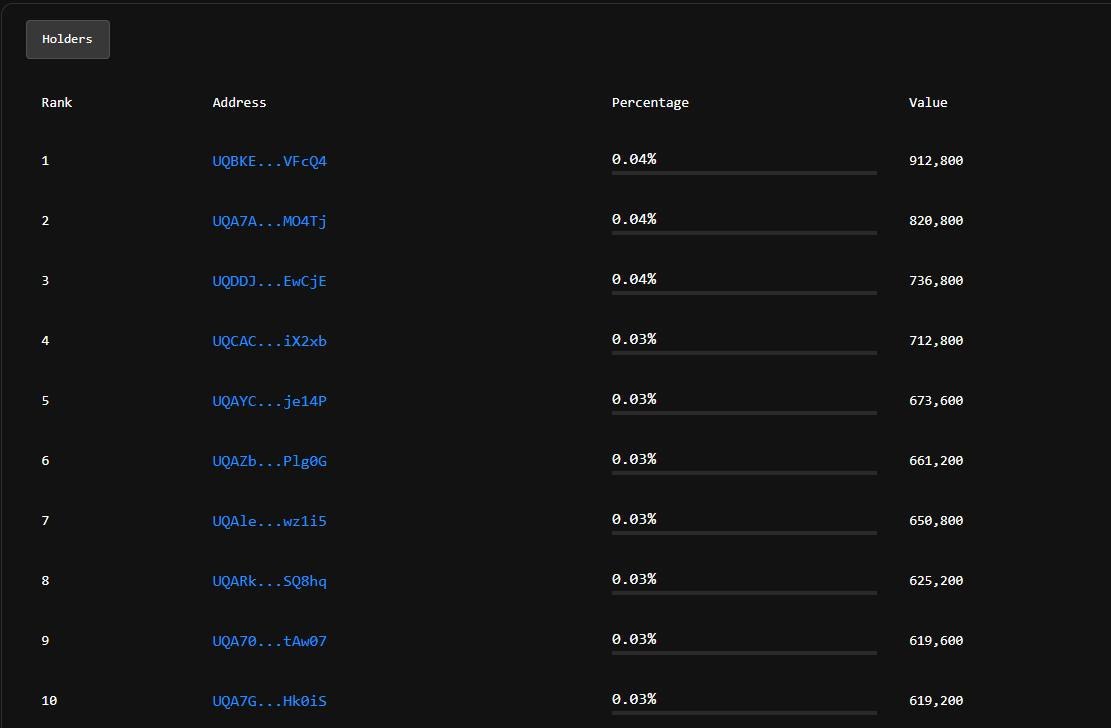Screen dimensions: 1111x728
Task: Click the Rank column header
Action: (57, 102)
